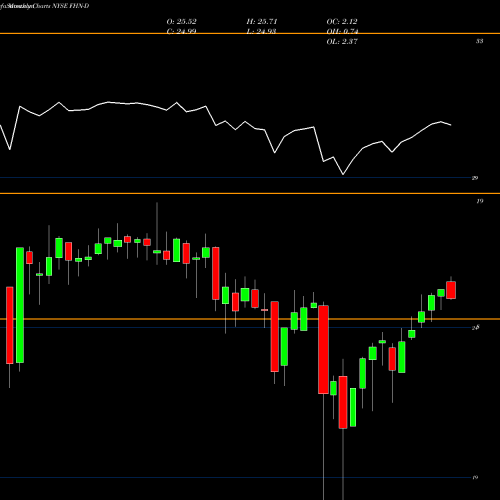500x500 pixels.
Task: Select the OC: 2.12 value
Action: tap(342, 21)
